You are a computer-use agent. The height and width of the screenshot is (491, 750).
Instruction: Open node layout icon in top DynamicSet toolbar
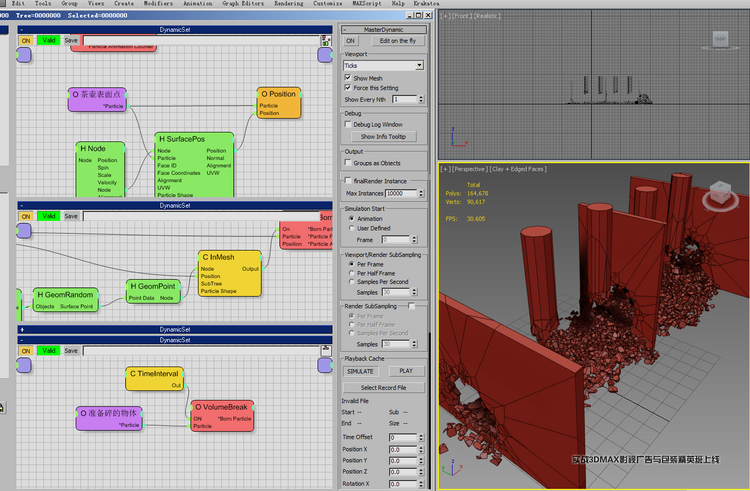326,41
